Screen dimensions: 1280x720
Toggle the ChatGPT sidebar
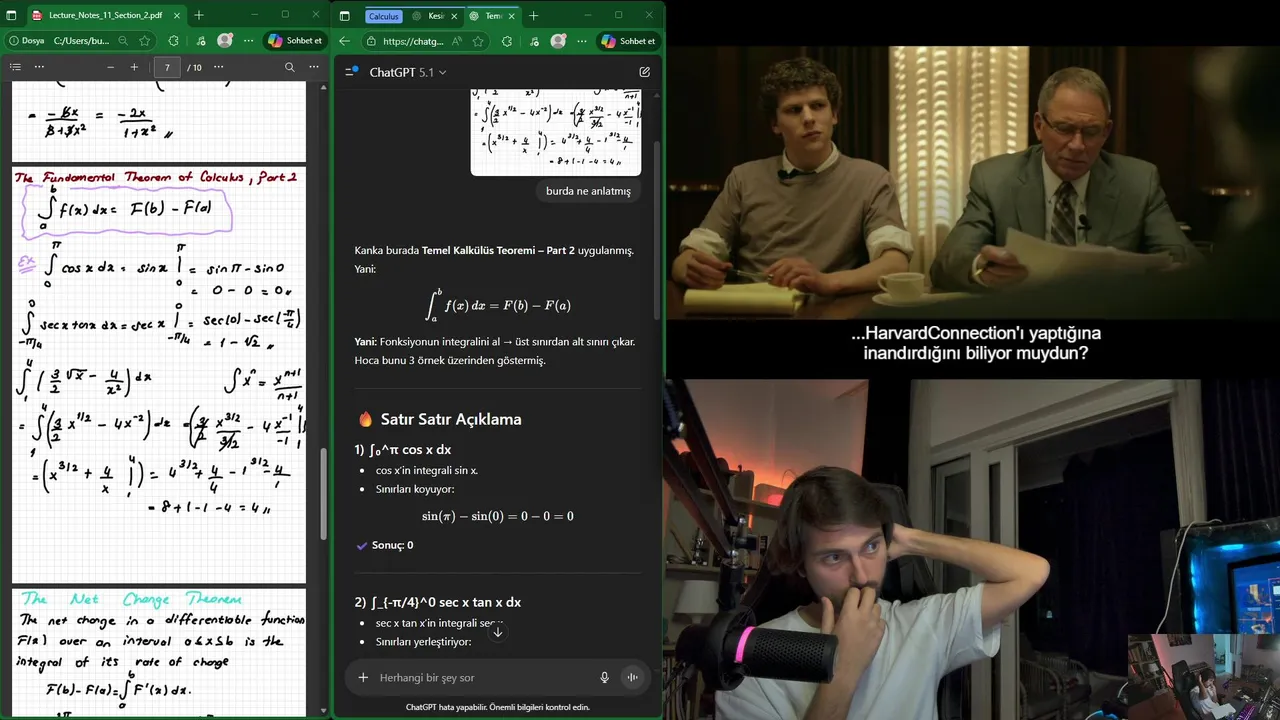pyautogui.click(x=351, y=72)
